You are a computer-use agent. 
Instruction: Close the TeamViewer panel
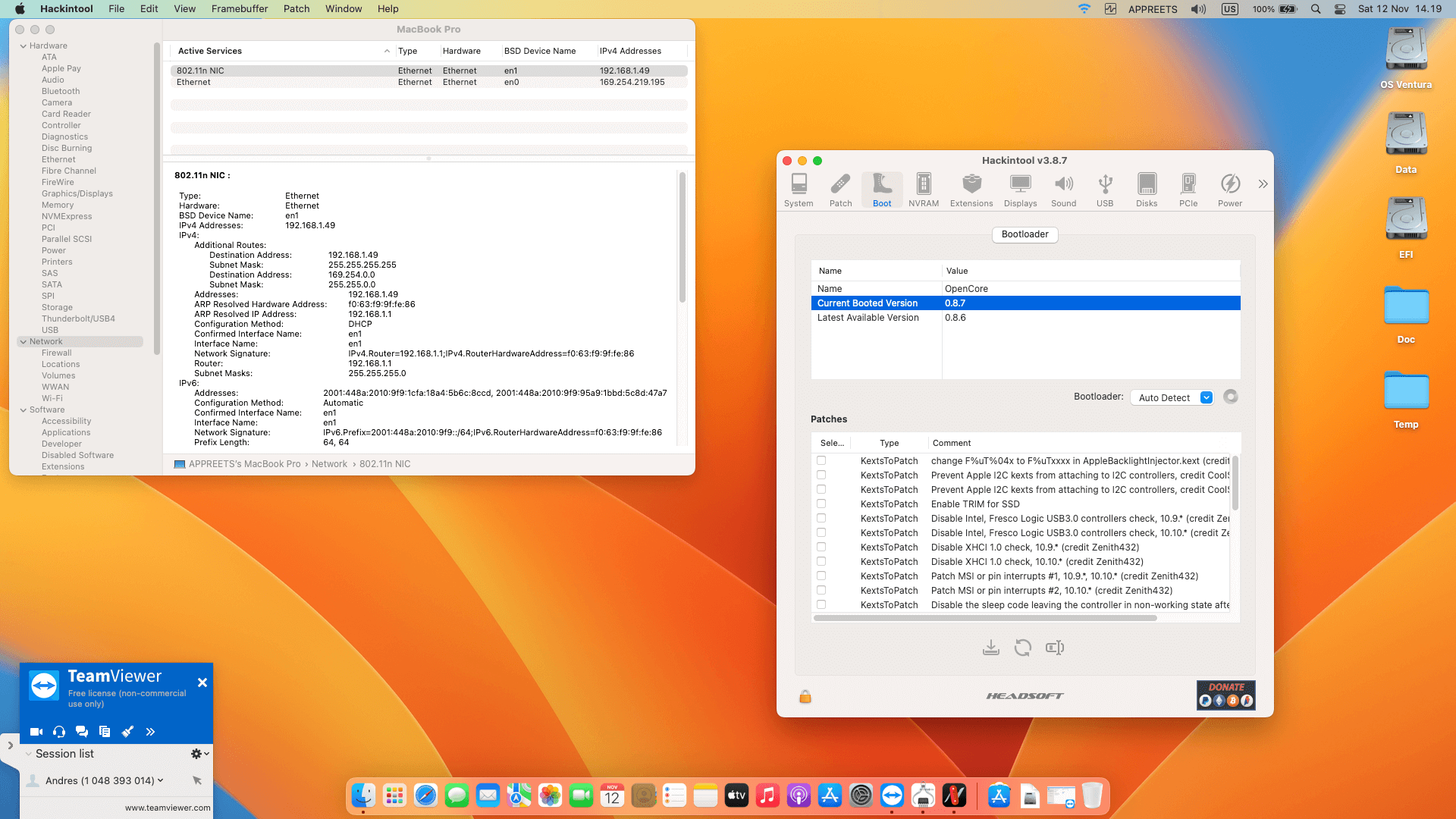[x=202, y=682]
